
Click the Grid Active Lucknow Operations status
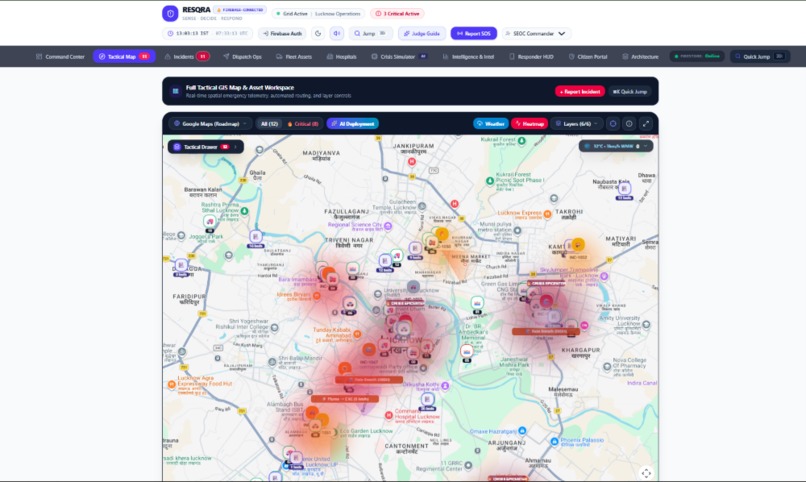[318, 13]
